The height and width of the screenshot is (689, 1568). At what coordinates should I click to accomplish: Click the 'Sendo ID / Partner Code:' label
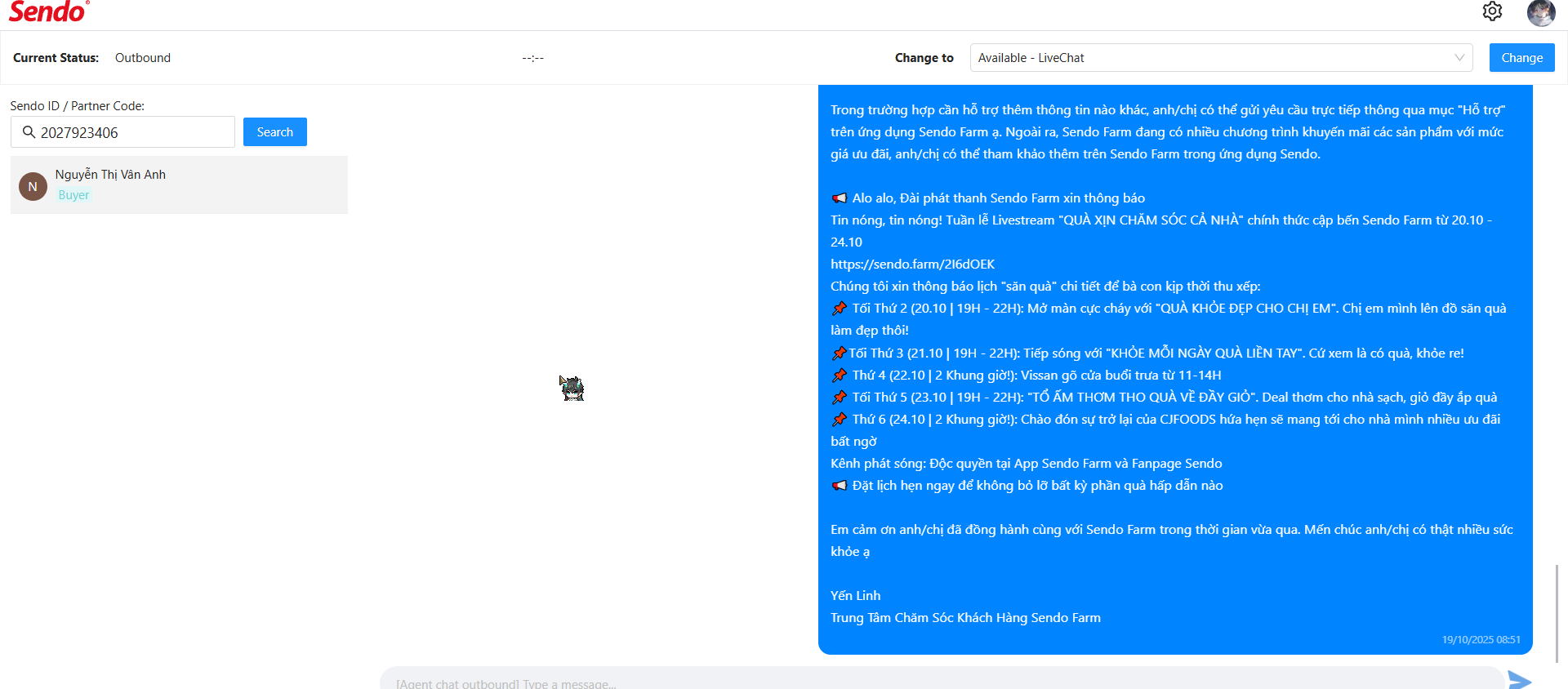(x=77, y=106)
